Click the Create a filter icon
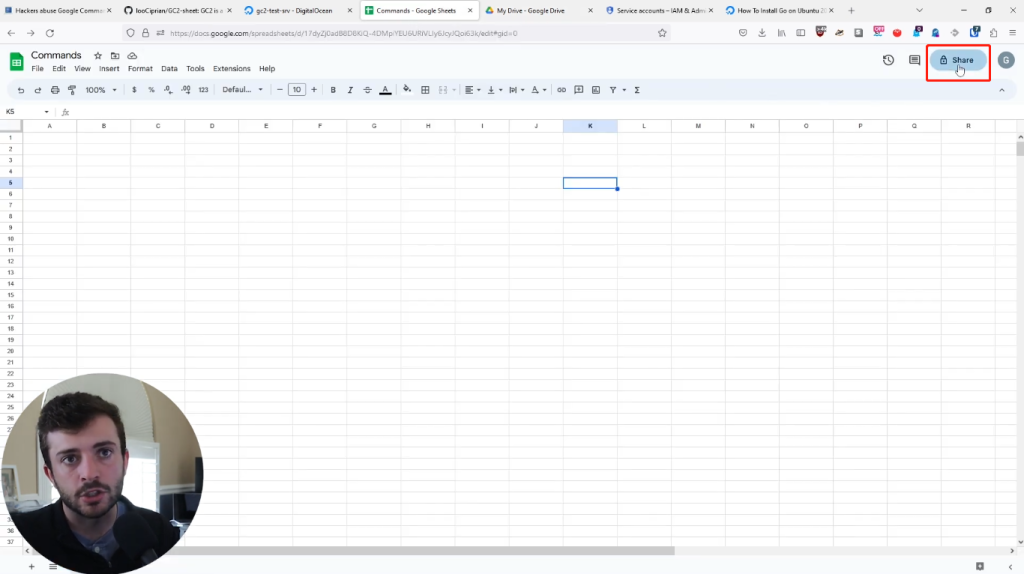The height and width of the screenshot is (574, 1024). (x=613, y=90)
